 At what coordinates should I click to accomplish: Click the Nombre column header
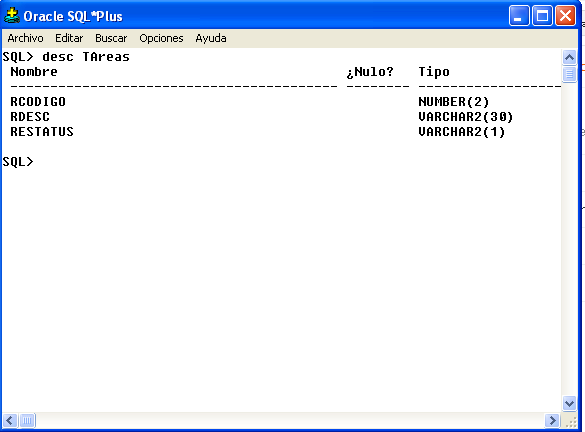click(x=34, y=72)
